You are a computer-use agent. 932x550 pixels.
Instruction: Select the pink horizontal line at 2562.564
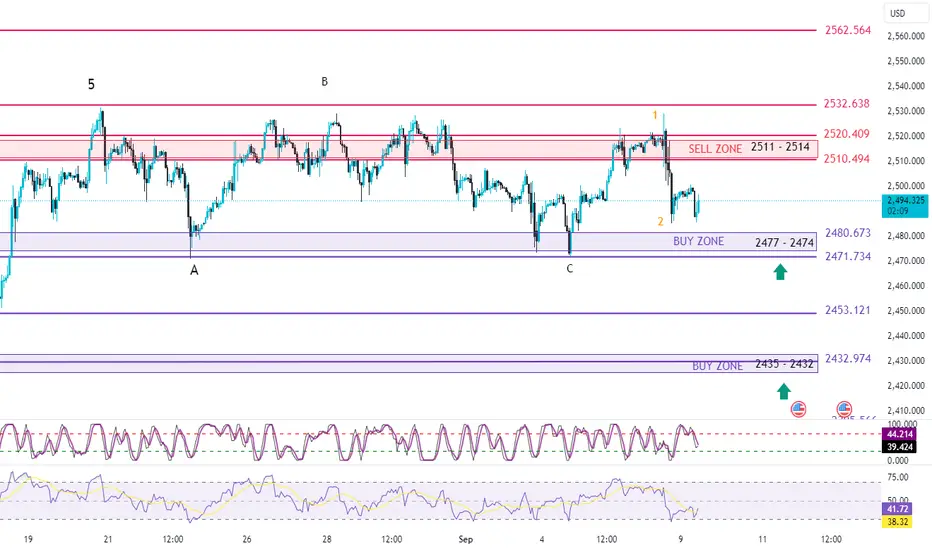pyautogui.click(x=408, y=30)
